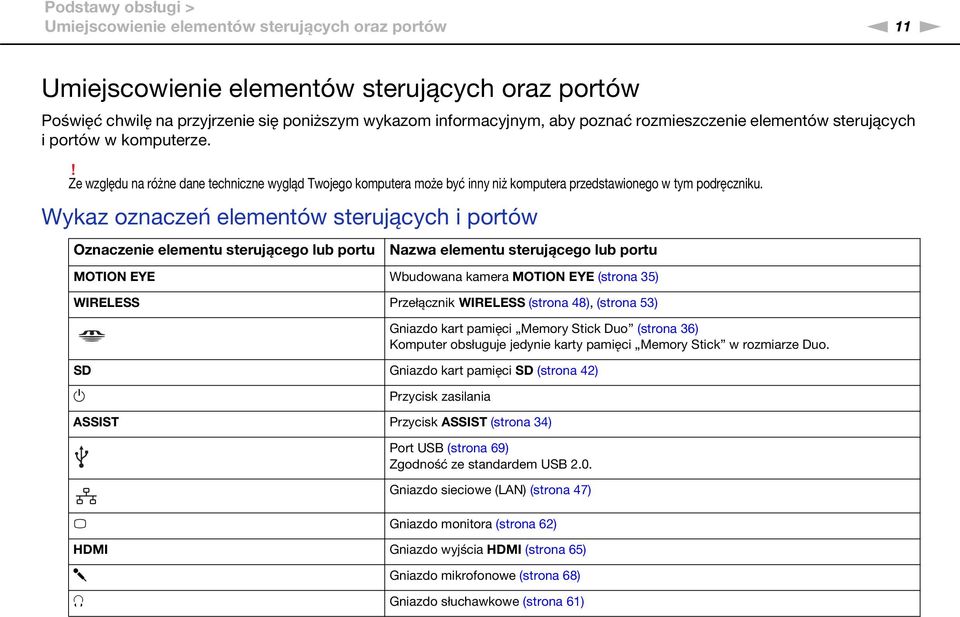Open the breadcrumb 'Umiejscowienie elementów sterujących oraz portów'

pyautogui.click(x=246, y=27)
